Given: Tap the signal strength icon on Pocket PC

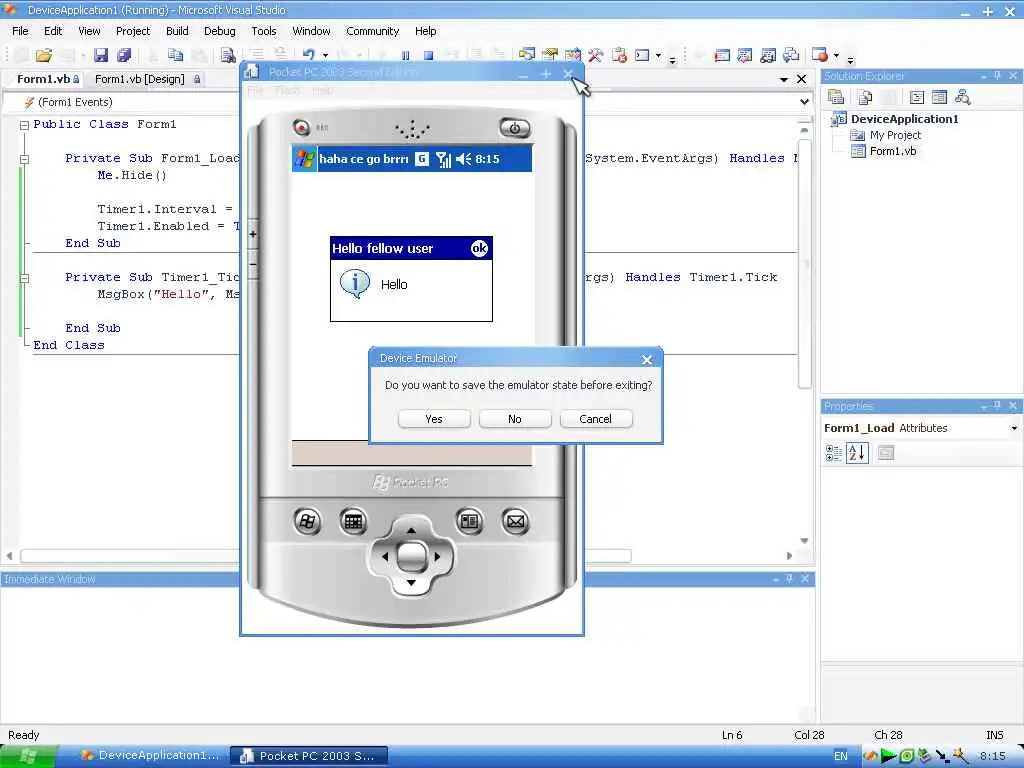Looking at the screenshot, I should [443, 159].
